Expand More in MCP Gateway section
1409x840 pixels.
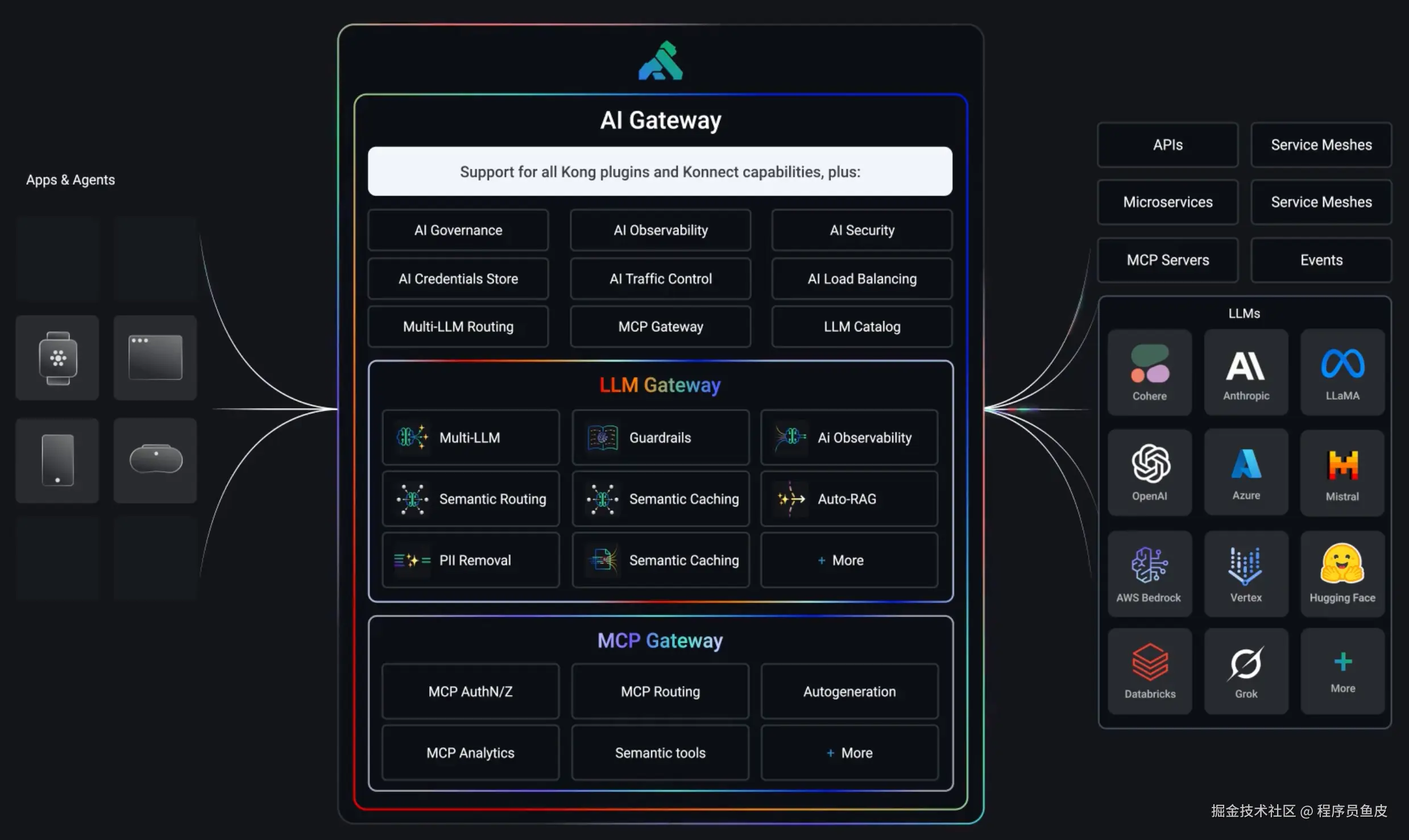[x=849, y=752]
